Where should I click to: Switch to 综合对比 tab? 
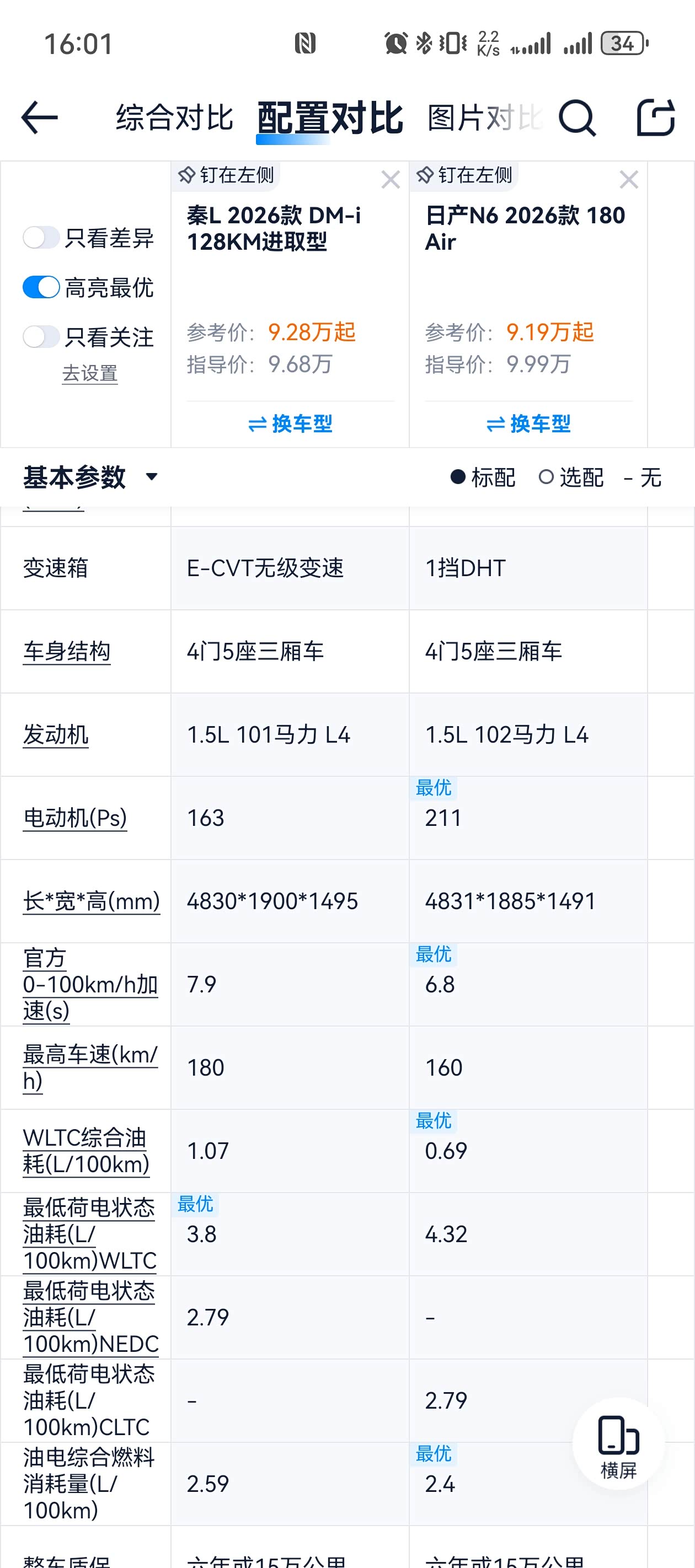tap(174, 117)
